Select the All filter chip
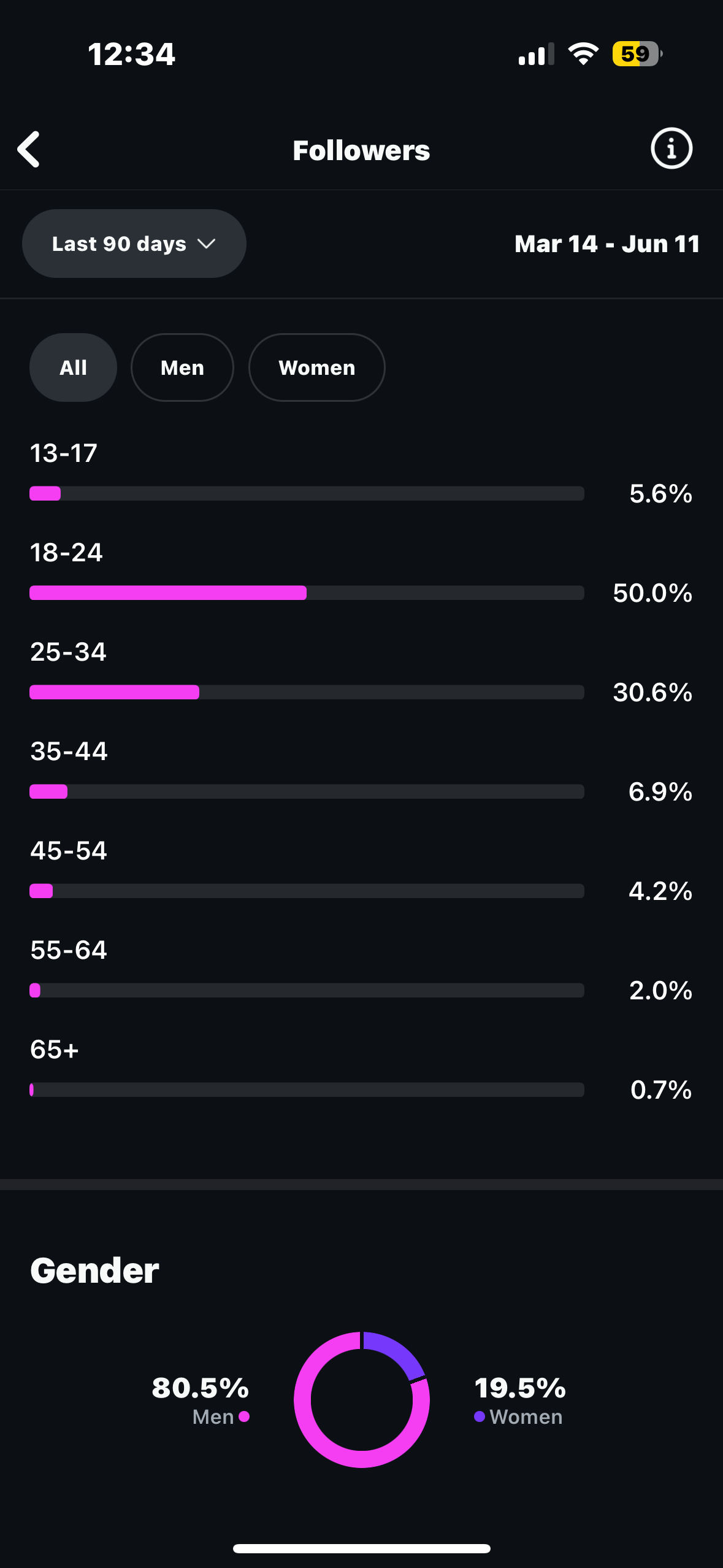This screenshot has width=723, height=1568. pyautogui.click(x=73, y=367)
